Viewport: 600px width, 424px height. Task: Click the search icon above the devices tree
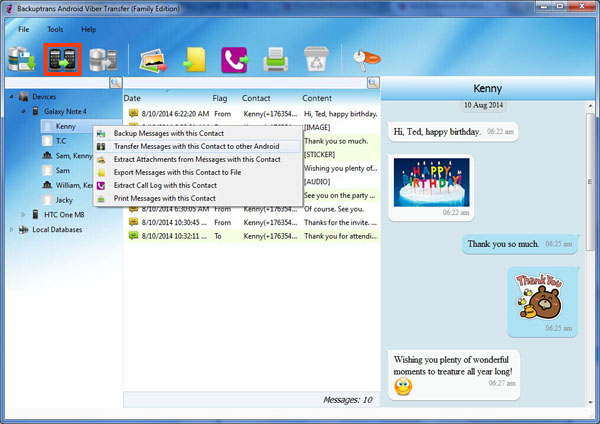116,82
